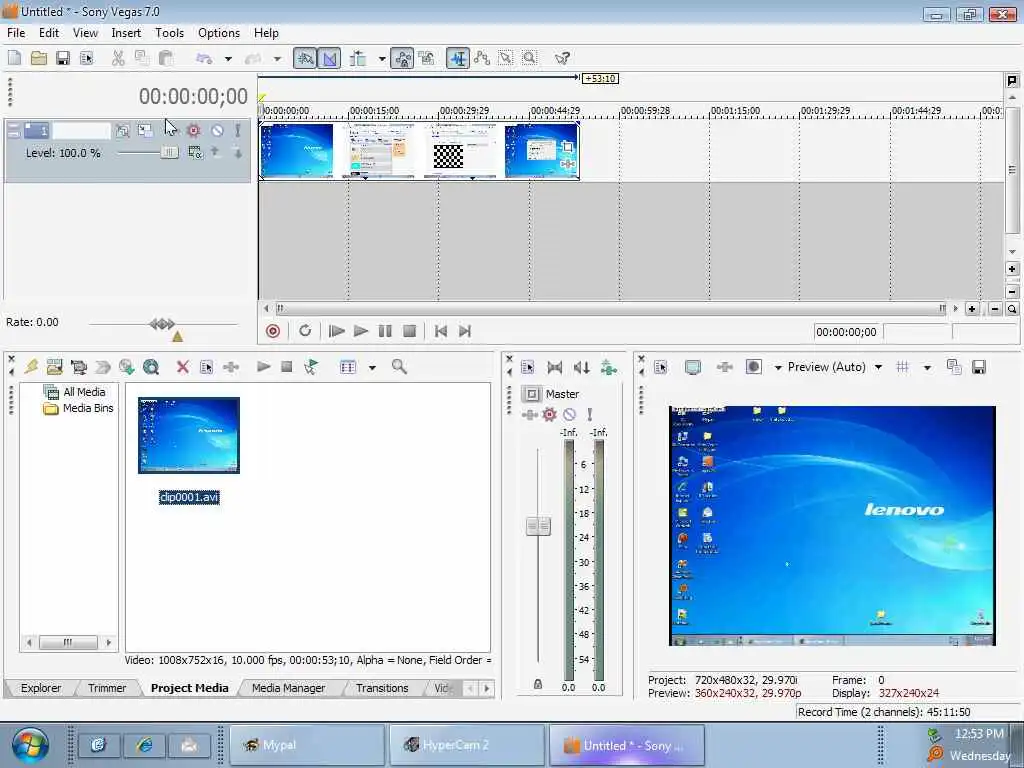This screenshot has width=1024, height=768.
Task: Toggle Loop Playback button
Action: (x=305, y=331)
